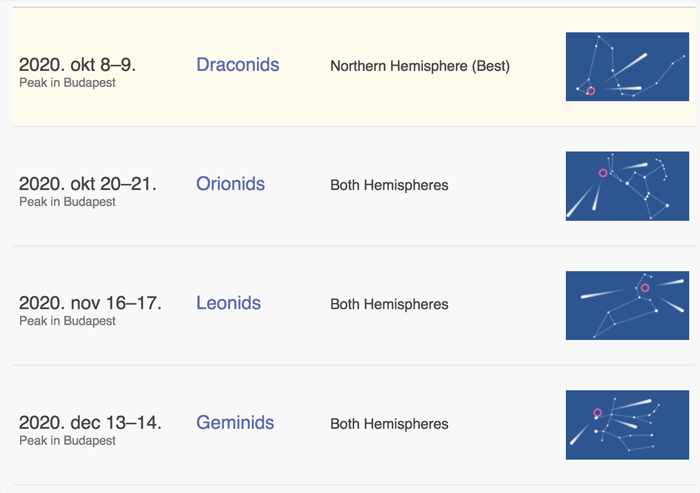Viewport: 700px width, 493px height.
Task: Select the 2020. okt 8–9. date
Action: [77, 65]
